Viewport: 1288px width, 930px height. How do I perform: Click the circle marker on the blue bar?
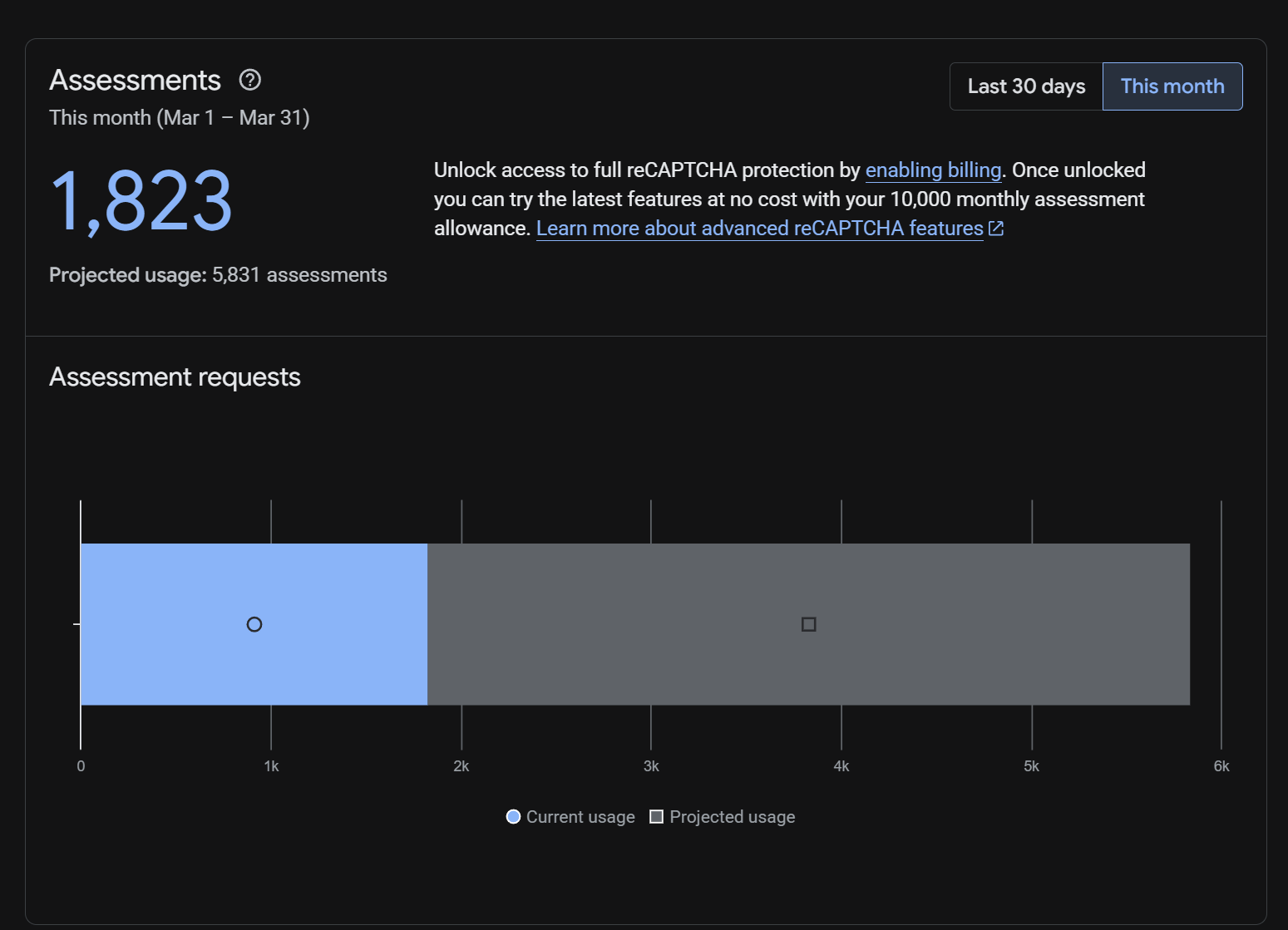pos(254,624)
